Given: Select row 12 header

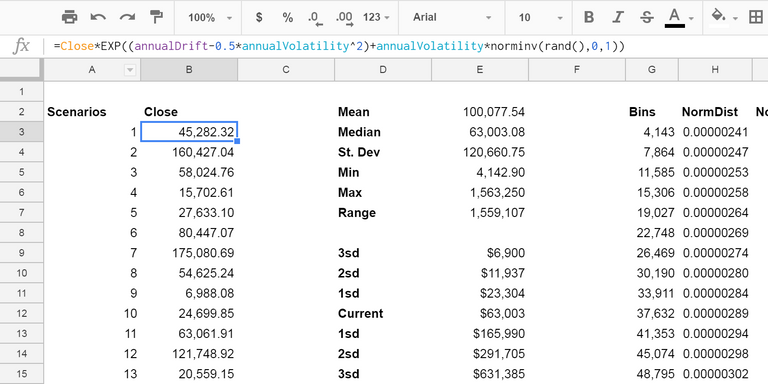Looking at the screenshot, I should click(22, 313).
